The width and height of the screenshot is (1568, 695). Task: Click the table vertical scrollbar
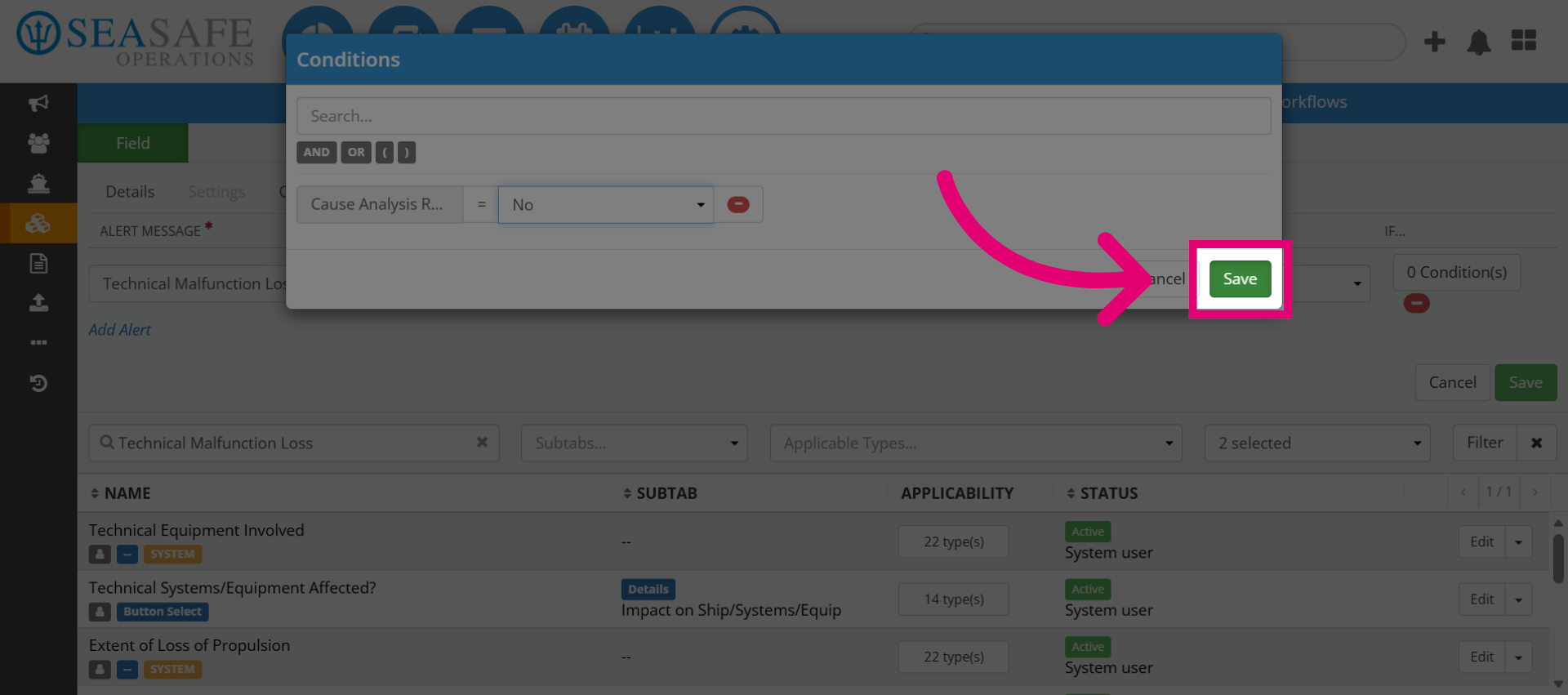click(x=1558, y=559)
